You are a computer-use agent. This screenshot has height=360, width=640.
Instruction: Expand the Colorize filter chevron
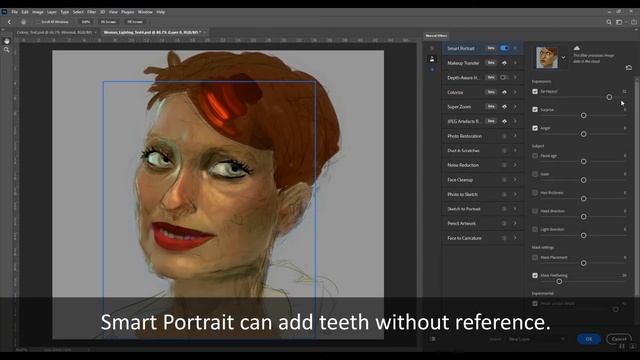click(515, 92)
